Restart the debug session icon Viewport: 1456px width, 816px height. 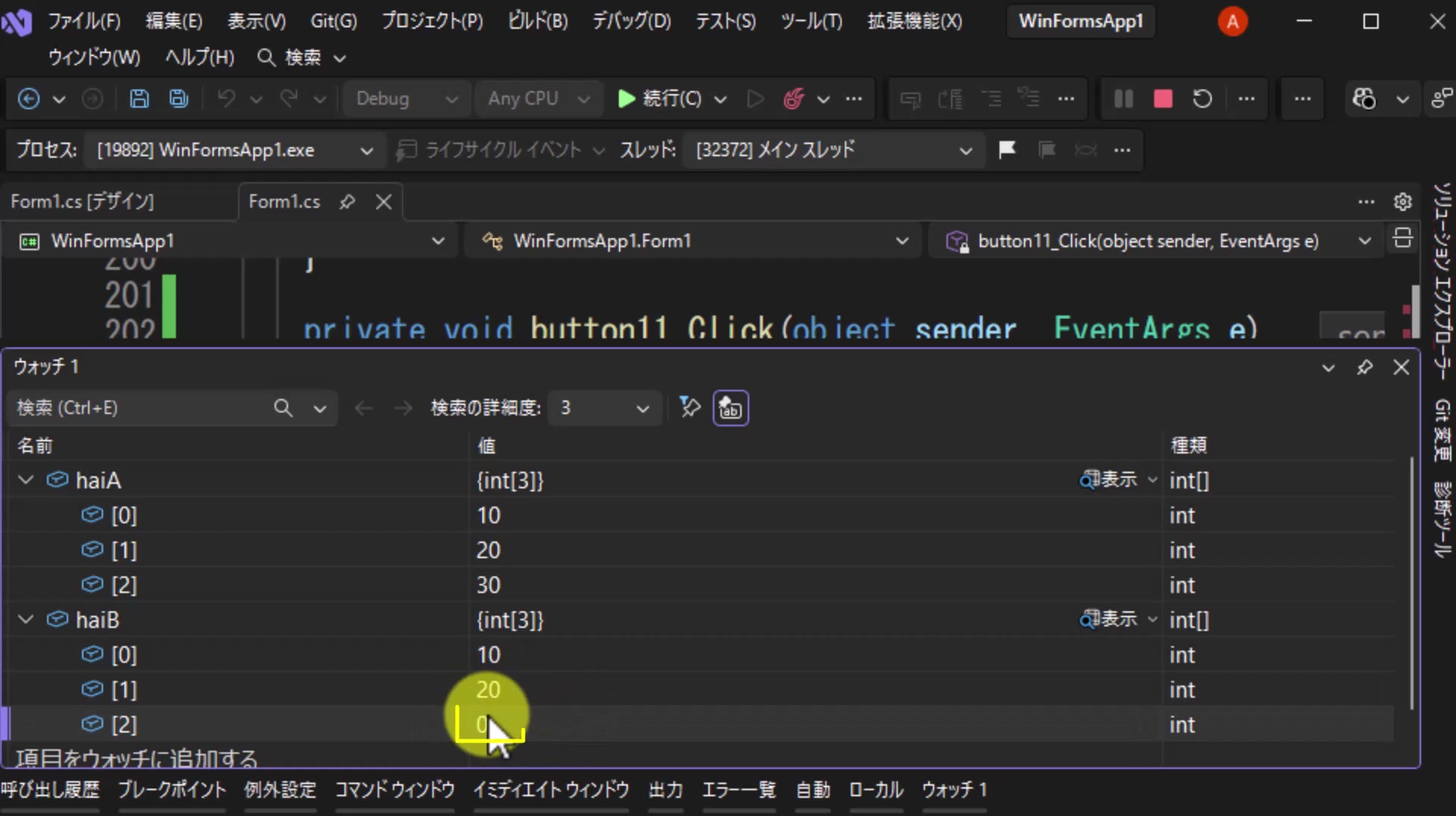1202,99
